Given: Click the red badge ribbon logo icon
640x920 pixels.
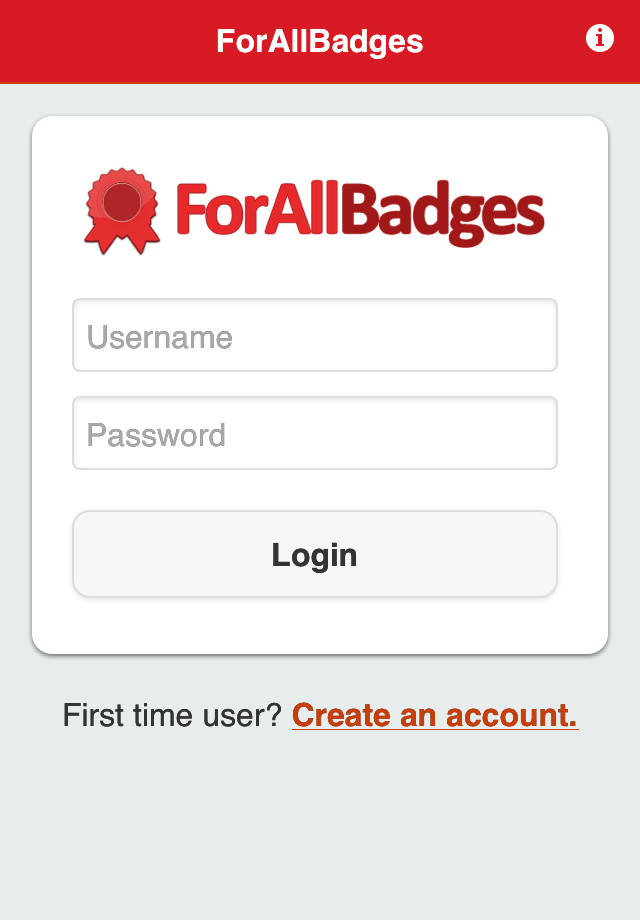Looking at the screenshot, I should [x=121, y=210].
